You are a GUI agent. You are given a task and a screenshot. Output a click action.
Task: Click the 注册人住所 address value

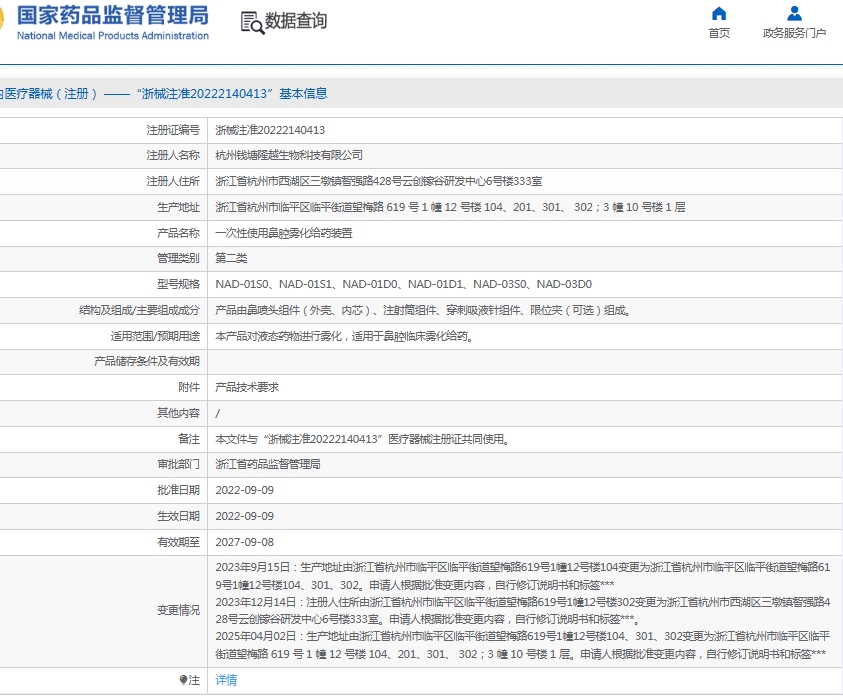click(378, 181)
